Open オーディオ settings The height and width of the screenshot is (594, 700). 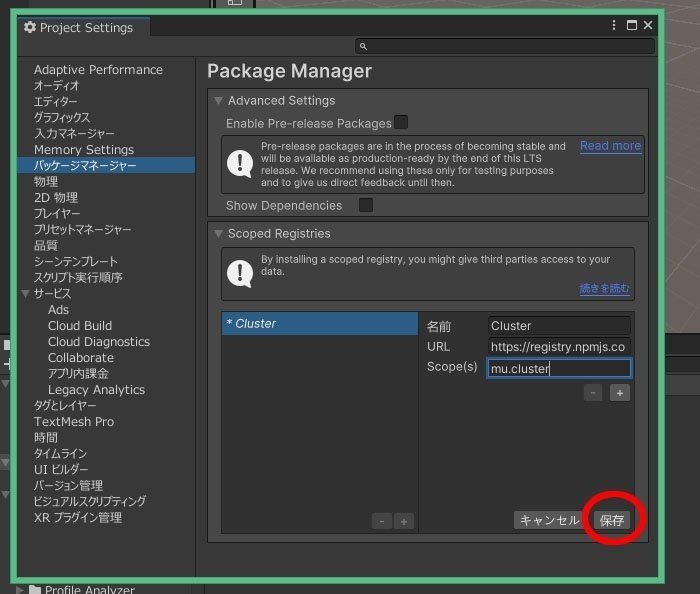pos(56,86)
